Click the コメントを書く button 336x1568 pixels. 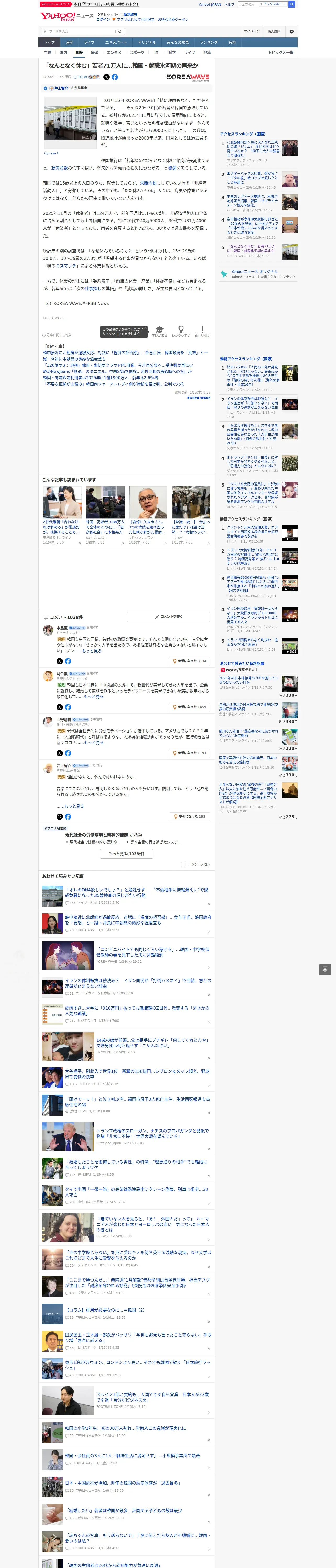point(168,616)
